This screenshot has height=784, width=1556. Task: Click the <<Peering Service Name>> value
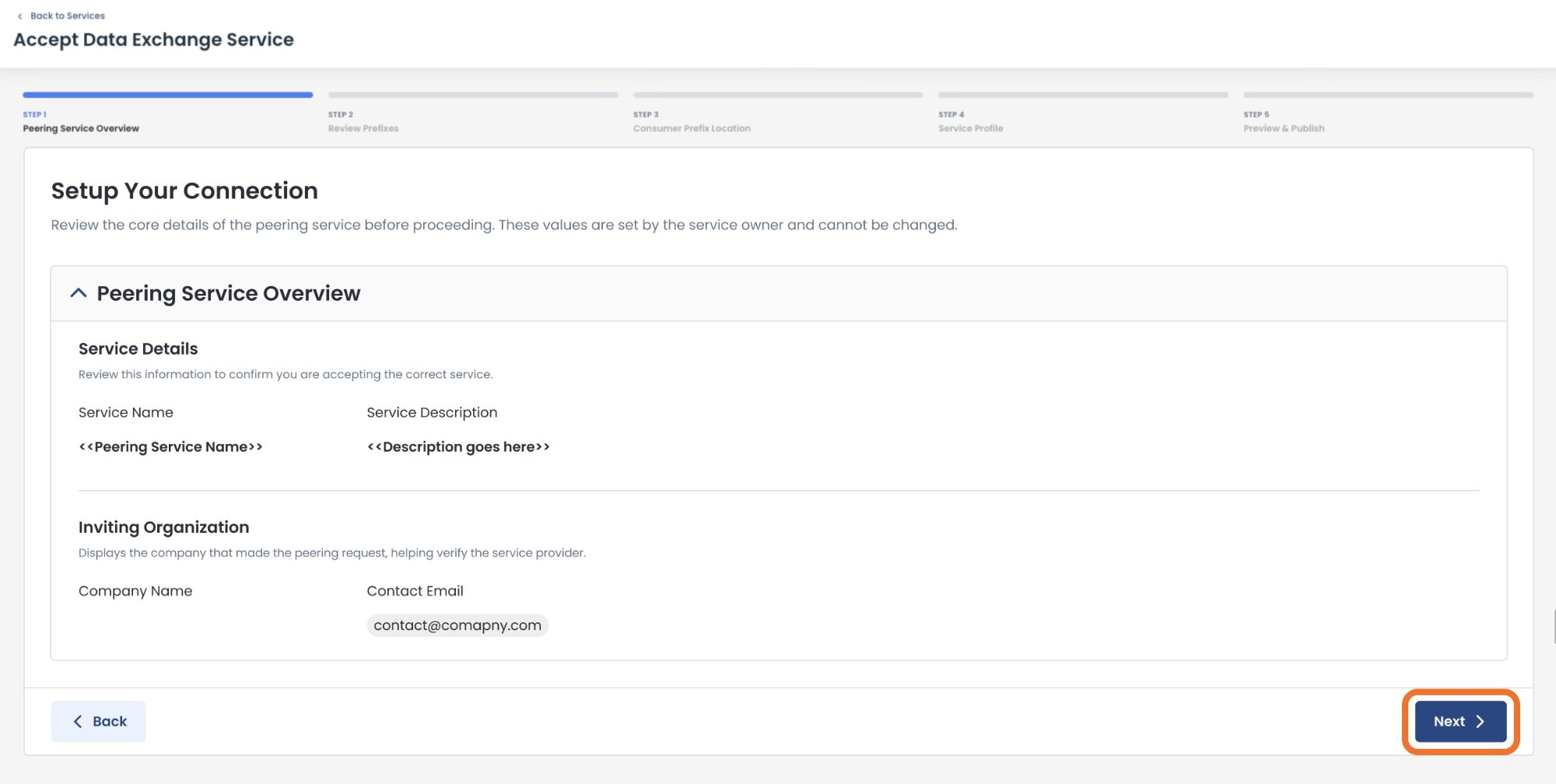coord(170,446)
